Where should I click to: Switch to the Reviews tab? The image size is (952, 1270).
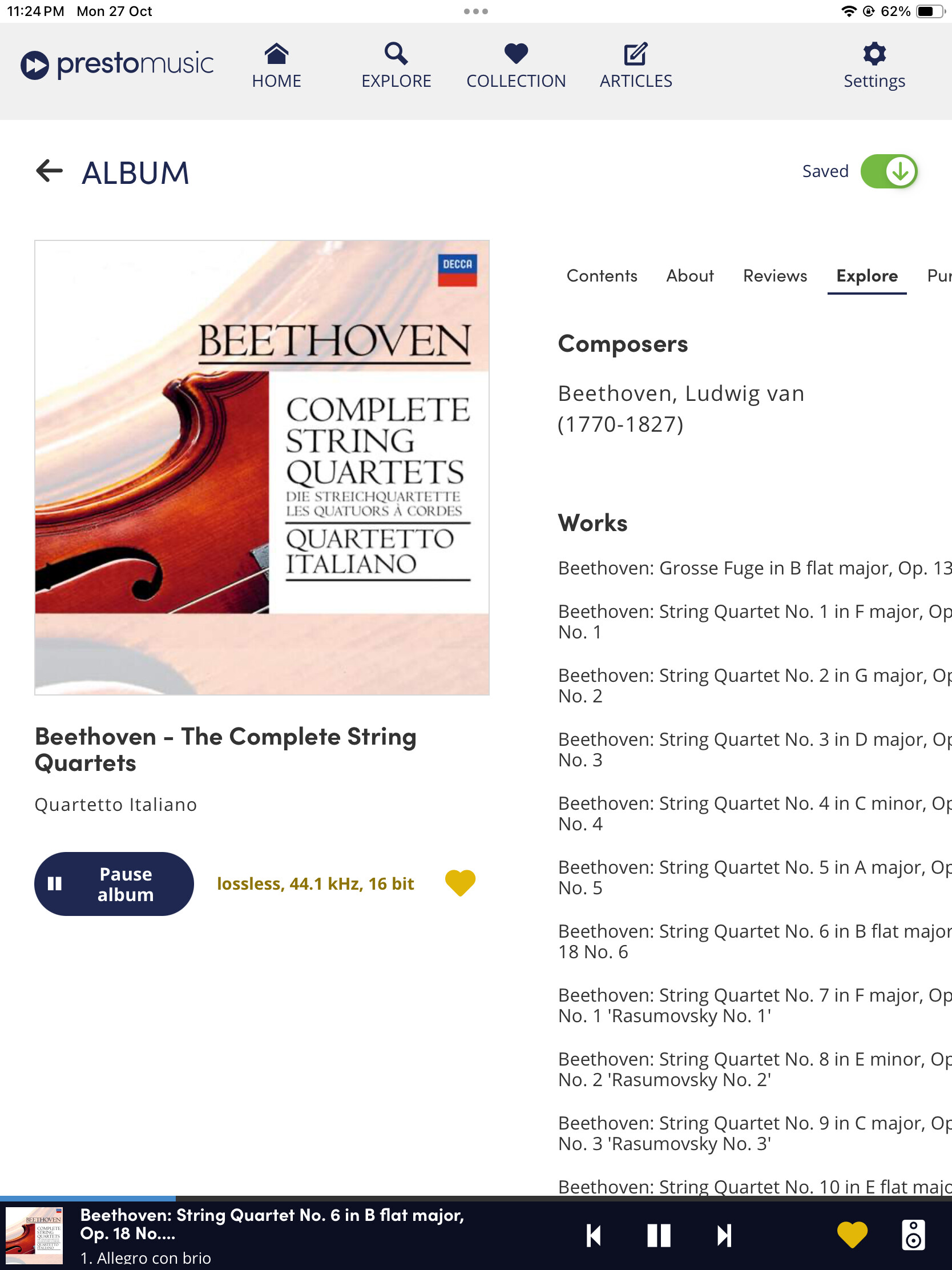click(774, 276)
